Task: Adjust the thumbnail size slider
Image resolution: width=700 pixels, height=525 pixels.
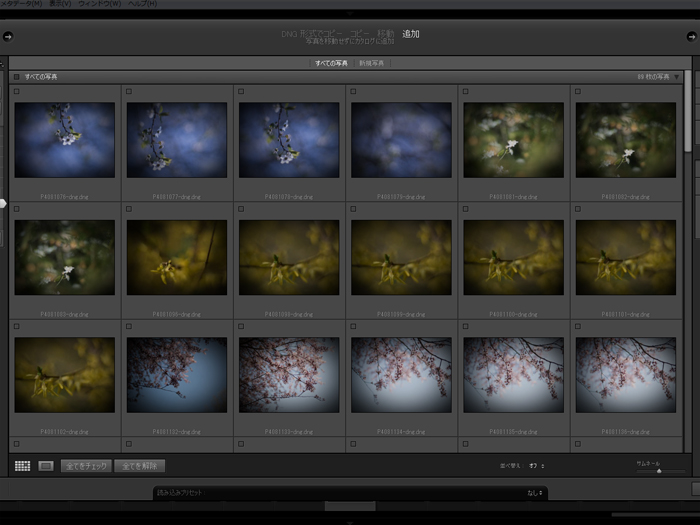Action: 658,471
